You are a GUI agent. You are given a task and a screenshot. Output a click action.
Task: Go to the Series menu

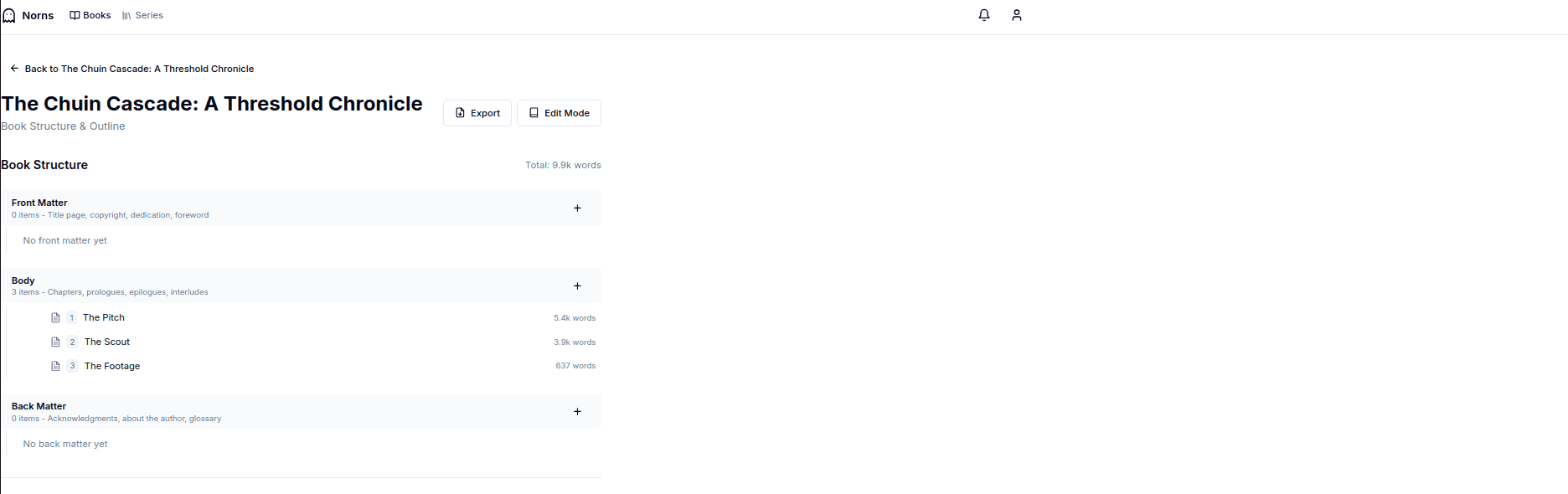point(142,15)
